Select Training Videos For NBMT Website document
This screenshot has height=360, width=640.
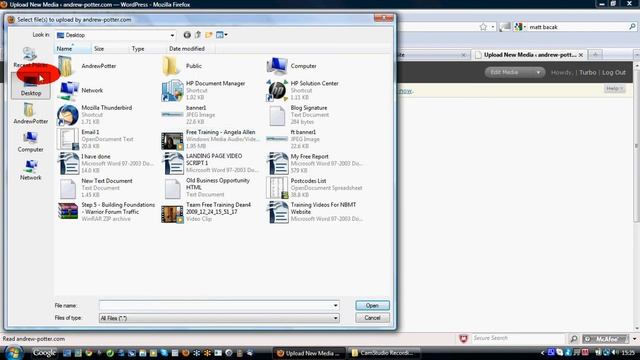pos(278,212)
